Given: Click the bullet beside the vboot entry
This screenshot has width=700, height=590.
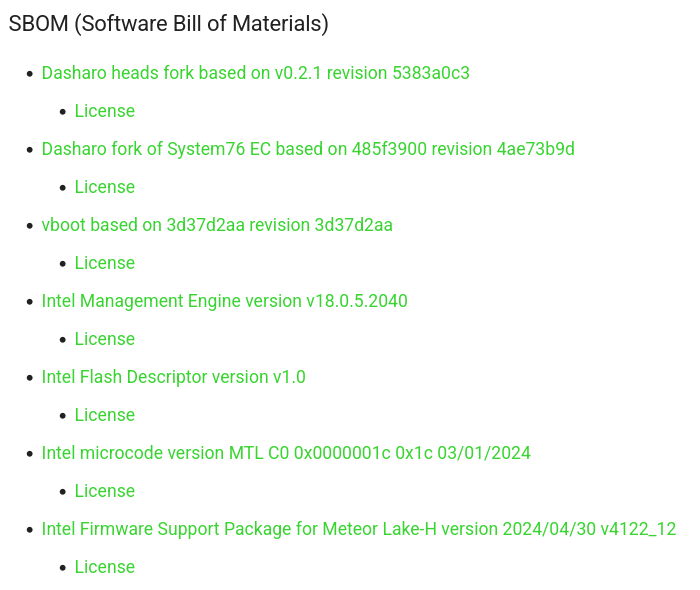Looking at the screenshot, I should pos(30,226).
